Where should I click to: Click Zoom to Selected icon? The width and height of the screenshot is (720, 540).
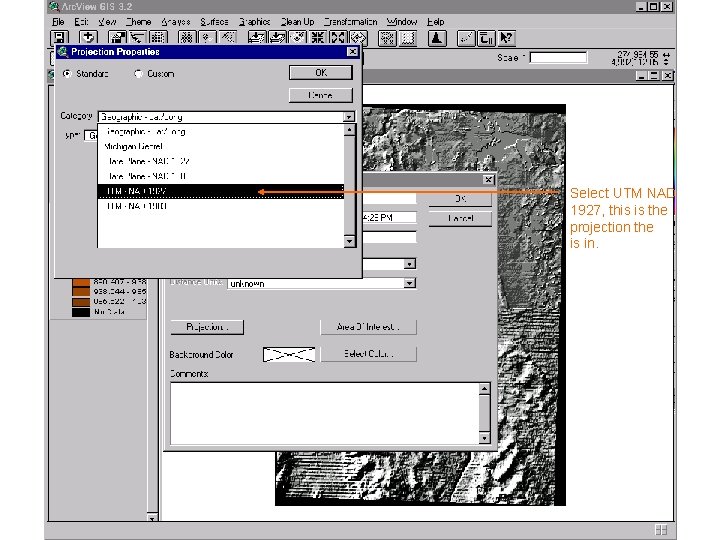[297, 38]
